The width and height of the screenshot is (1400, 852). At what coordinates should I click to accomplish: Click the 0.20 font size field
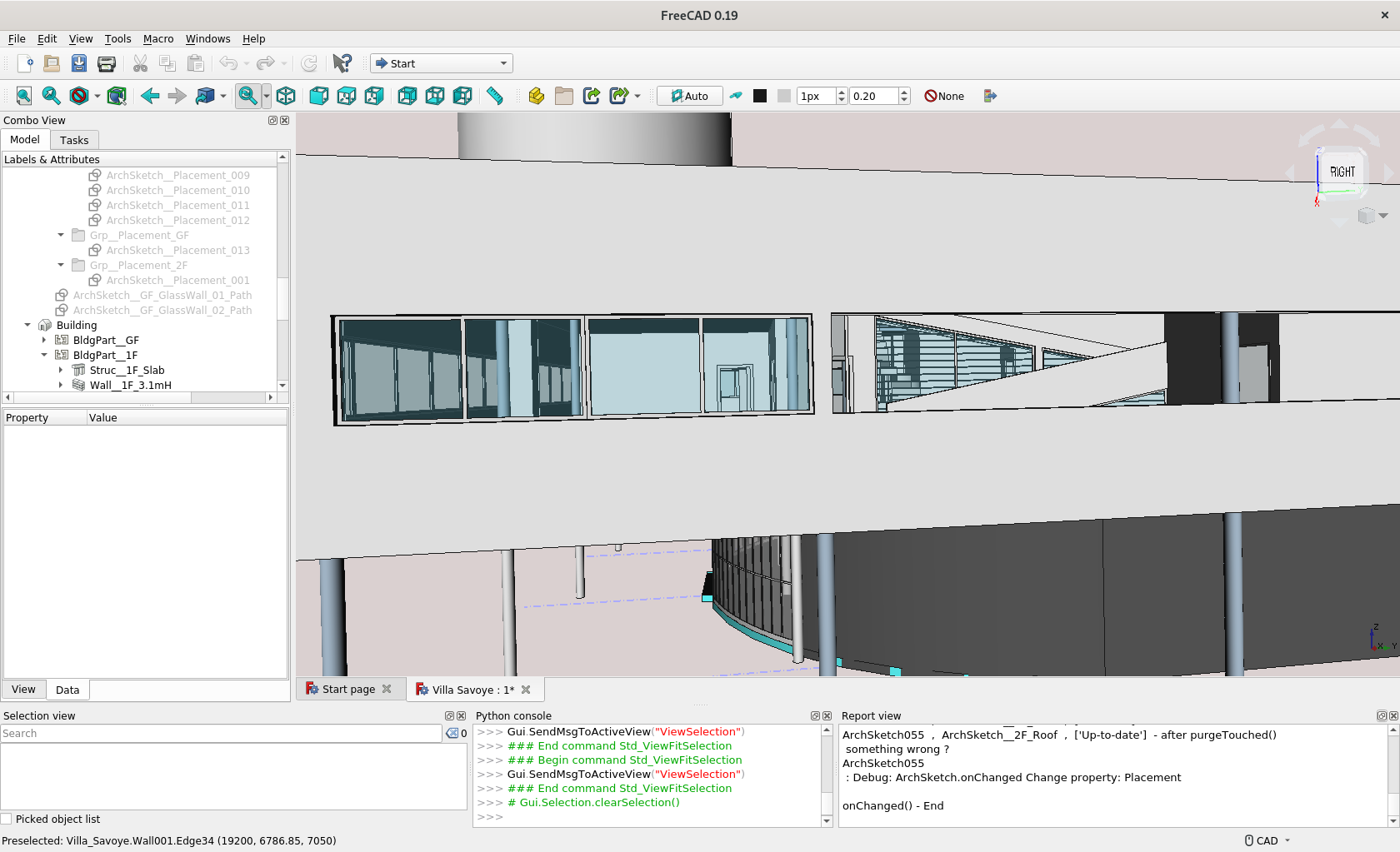873,96
